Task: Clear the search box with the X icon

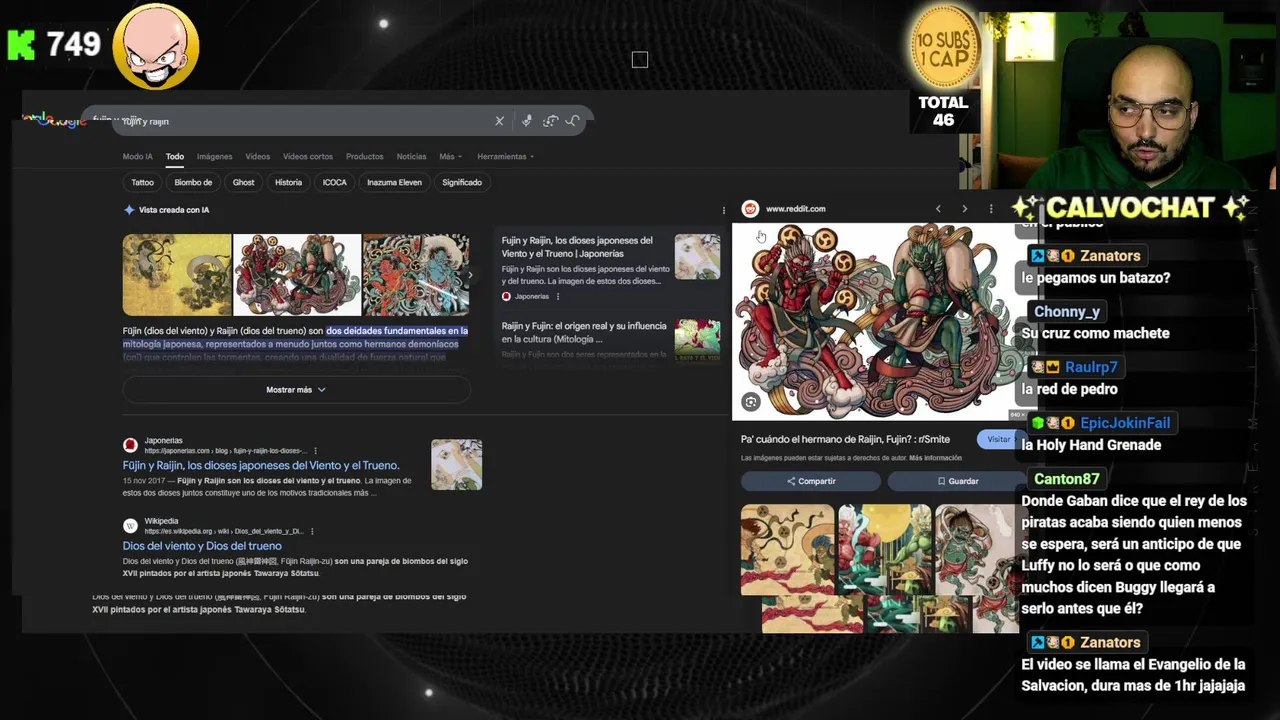Action: tap(499, 121)
